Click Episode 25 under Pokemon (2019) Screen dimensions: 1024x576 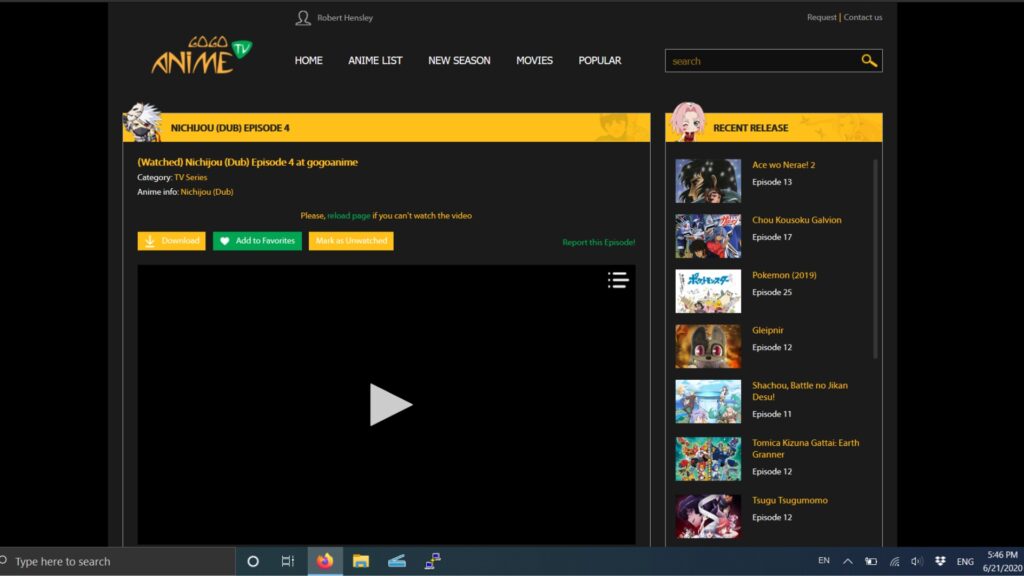[x=771, y=293]
